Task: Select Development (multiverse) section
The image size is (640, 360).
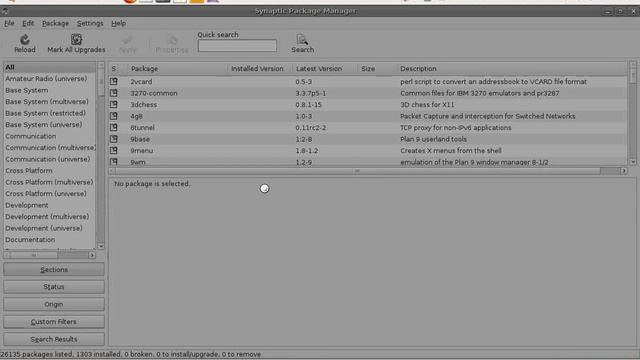Action: click(50, 216)
